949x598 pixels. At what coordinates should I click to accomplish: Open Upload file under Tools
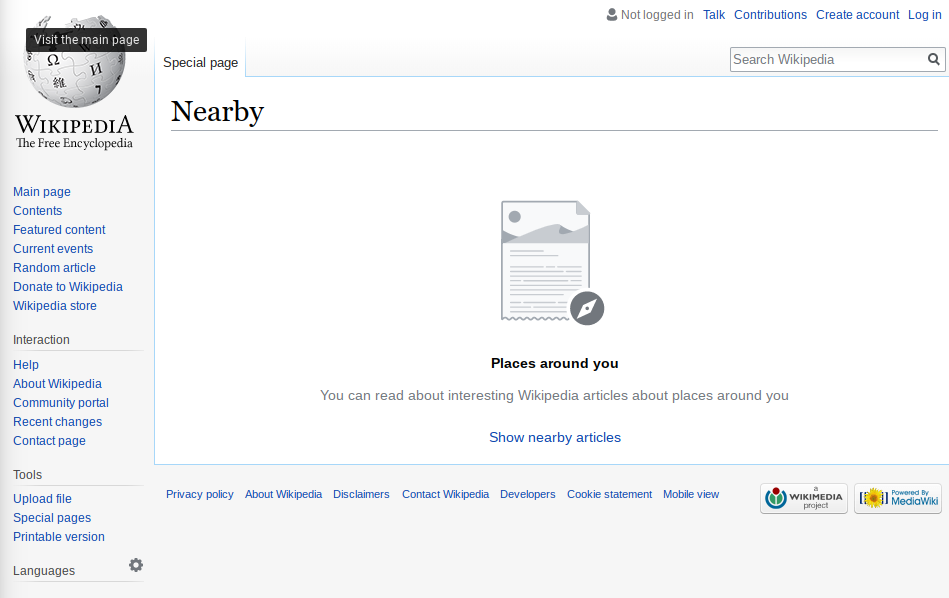[x=42, y=499]
